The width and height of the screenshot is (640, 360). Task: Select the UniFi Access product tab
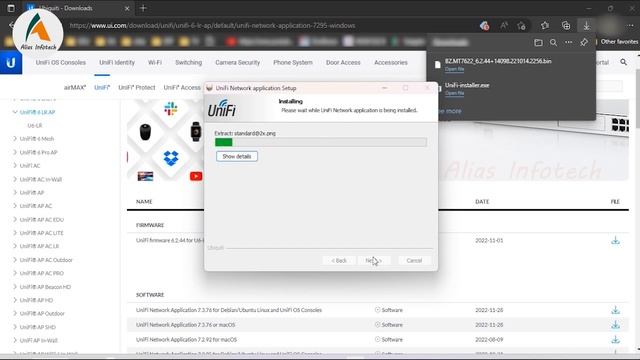[182, 87]
